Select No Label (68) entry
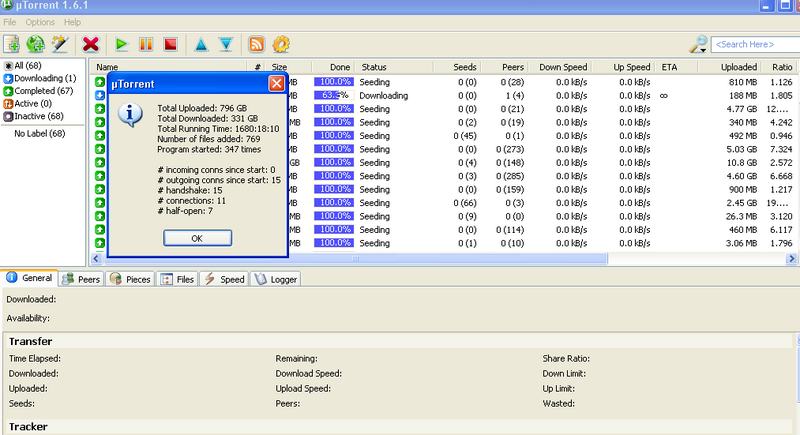 pyautogui.click(x=40, y=134)
